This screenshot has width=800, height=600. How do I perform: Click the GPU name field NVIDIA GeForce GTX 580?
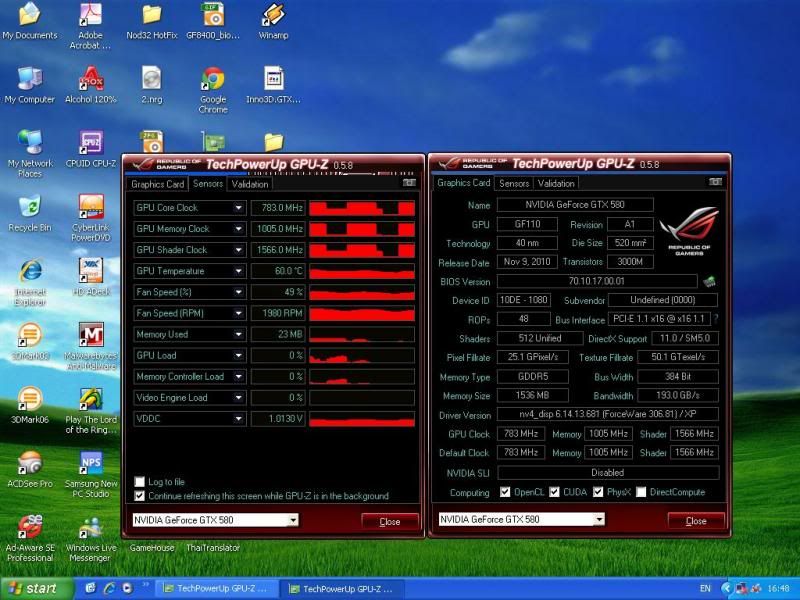[574, 205]
